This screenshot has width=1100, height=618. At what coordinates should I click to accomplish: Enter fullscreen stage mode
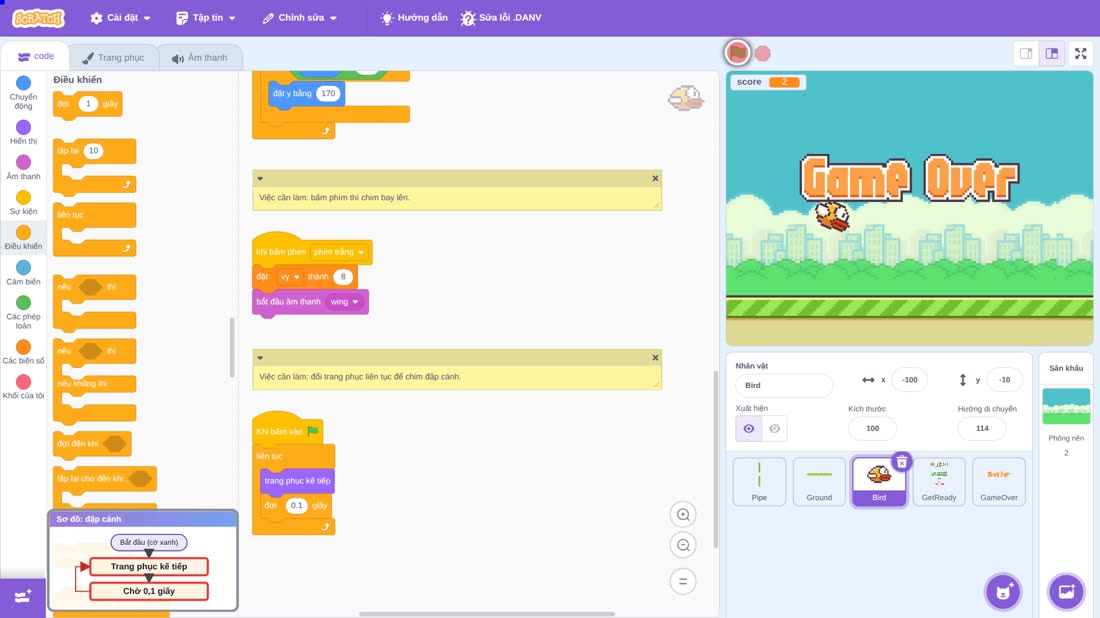click(x=1080, y=53)
